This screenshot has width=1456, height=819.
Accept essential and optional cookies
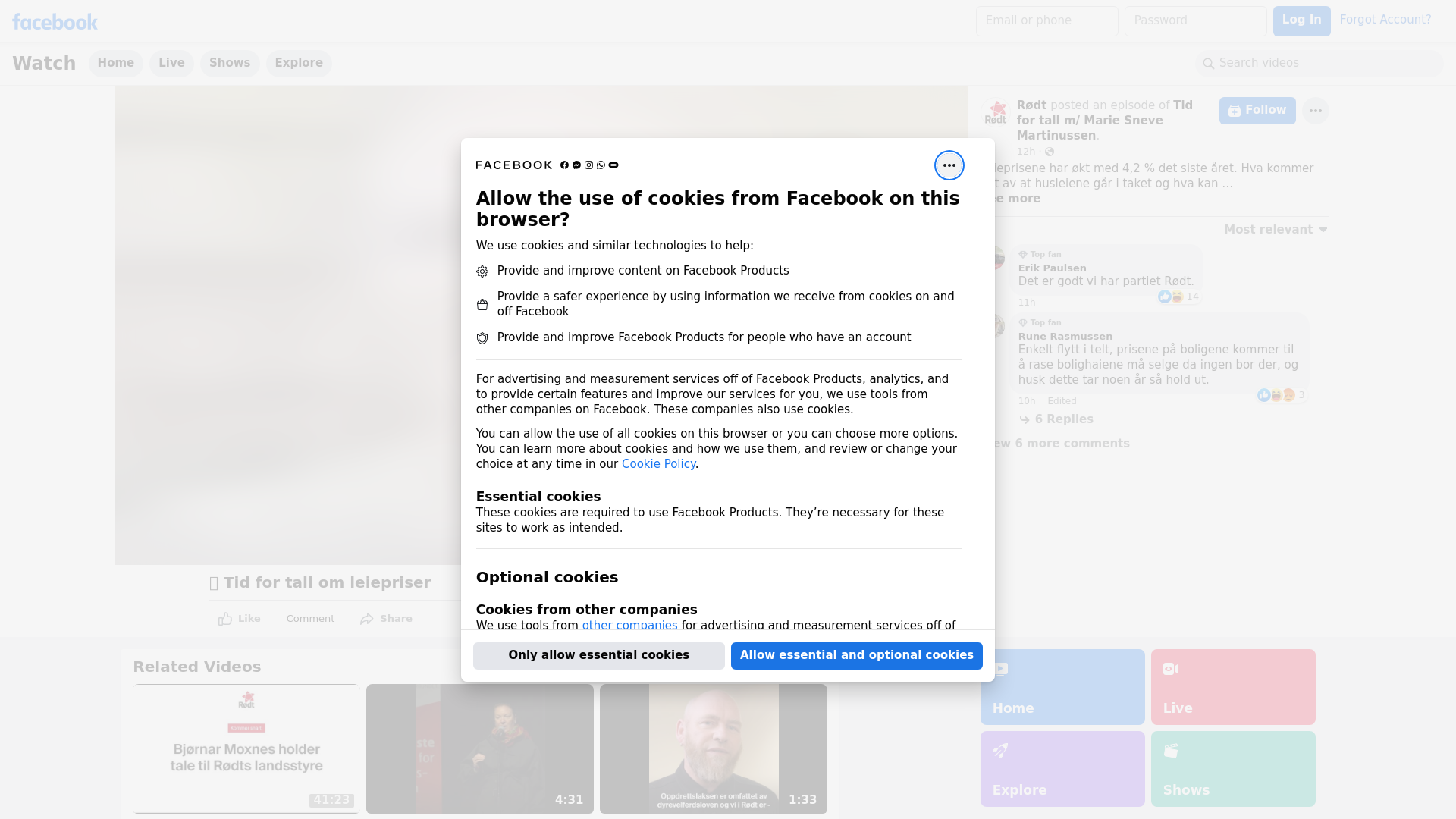click(856, 656)
